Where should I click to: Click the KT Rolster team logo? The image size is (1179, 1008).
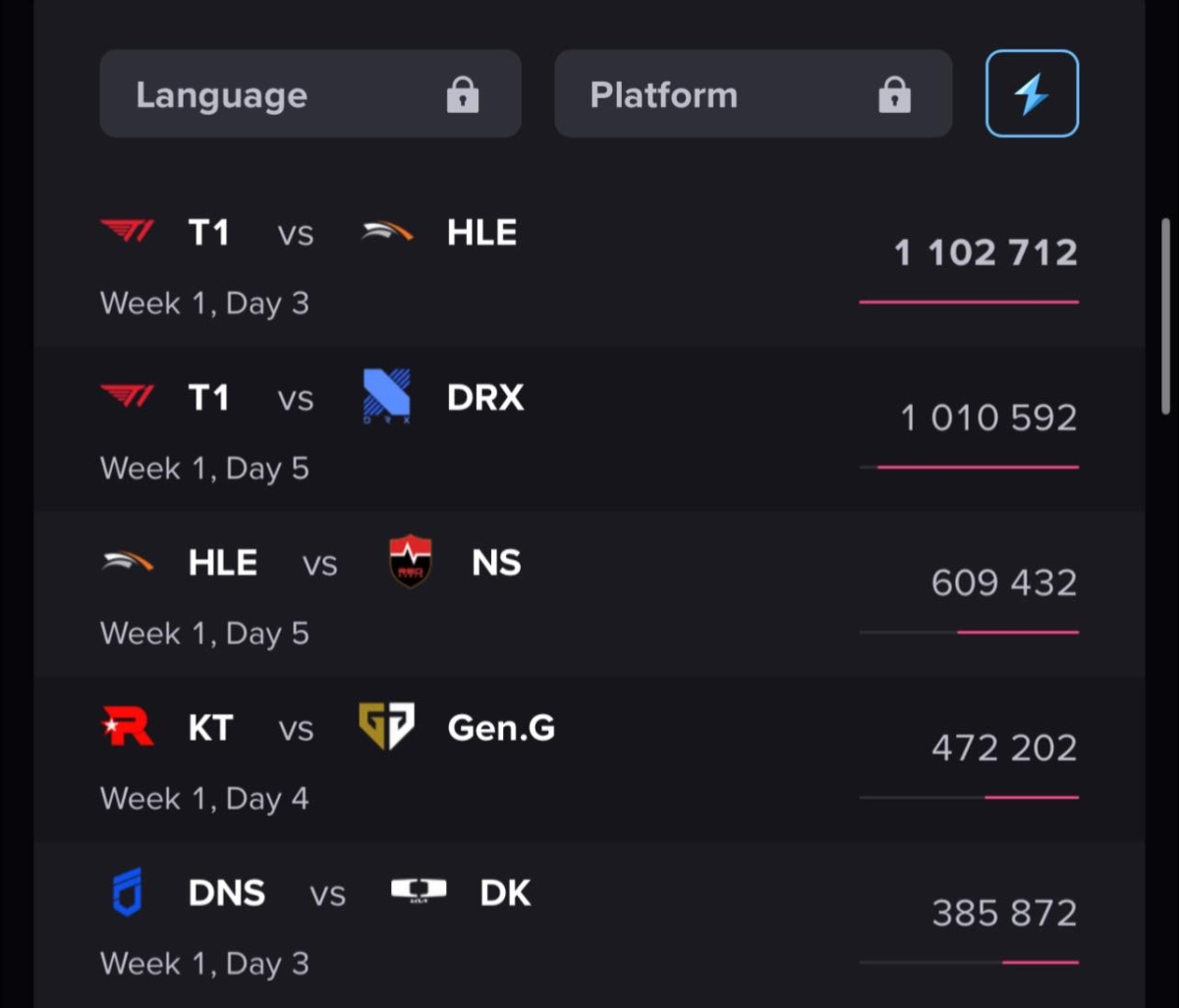click(x=128, y=728)
